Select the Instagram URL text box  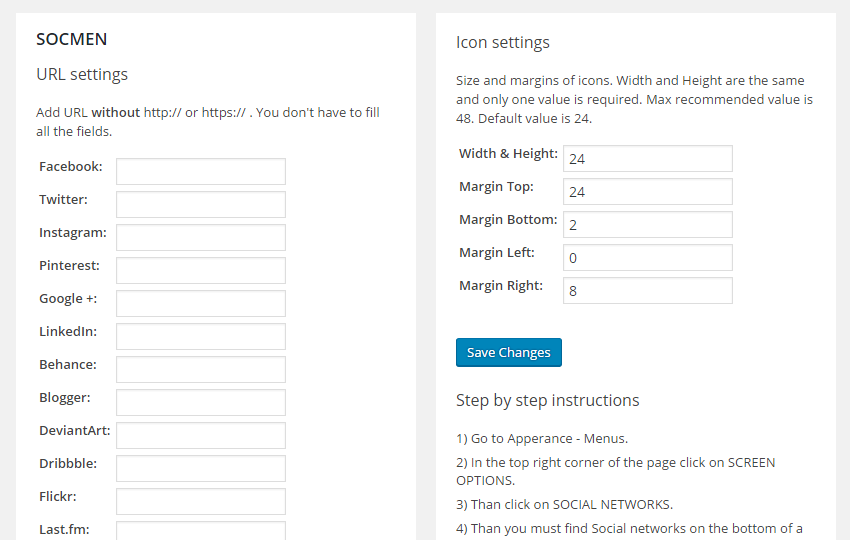[201, 237]
